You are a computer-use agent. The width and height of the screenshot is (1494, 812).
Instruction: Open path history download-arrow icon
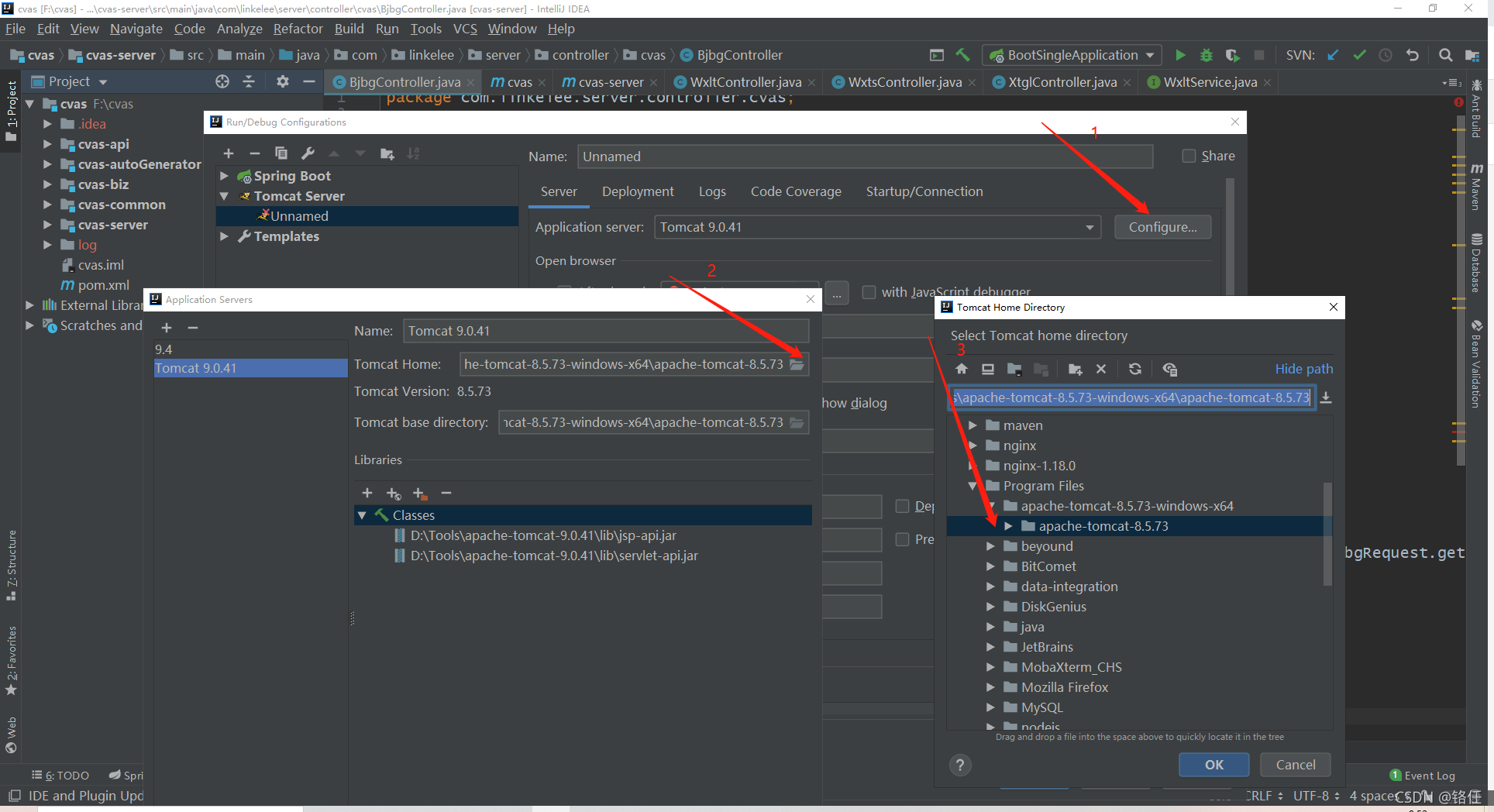[x=1326, y=397]
